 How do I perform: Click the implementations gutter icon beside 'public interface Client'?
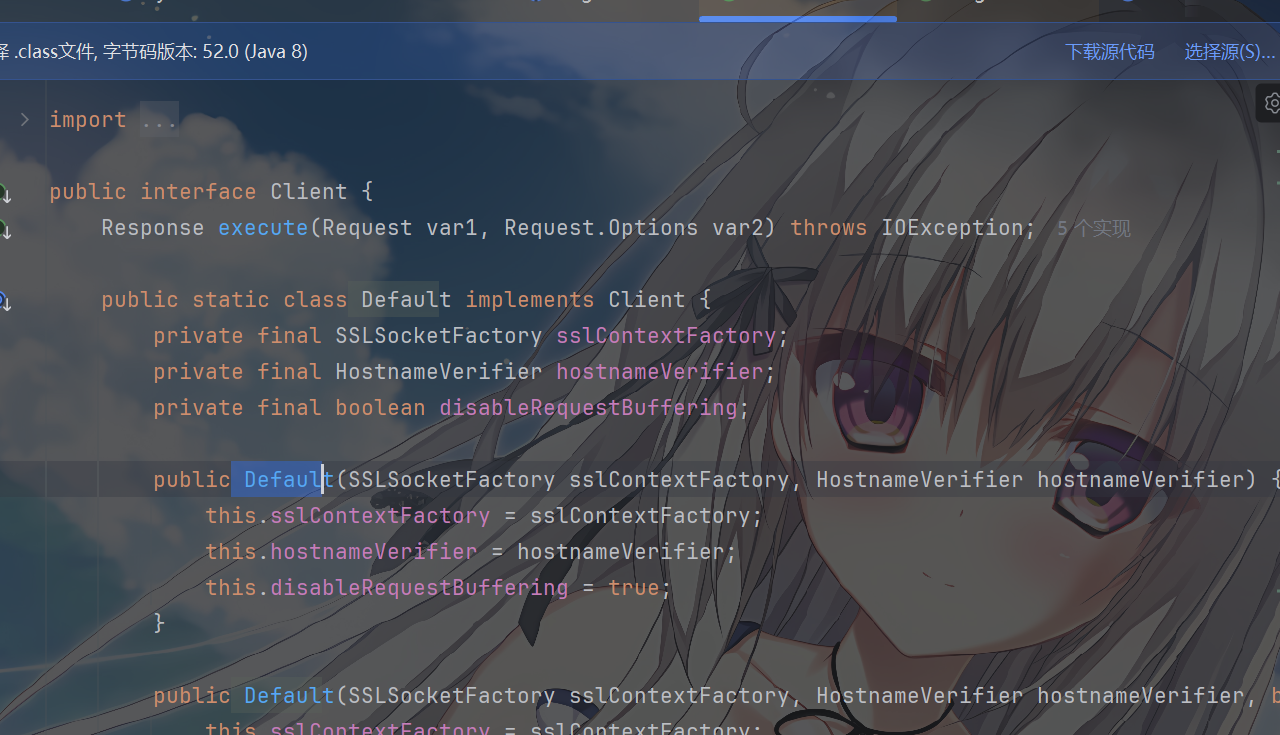pos(4,193)
